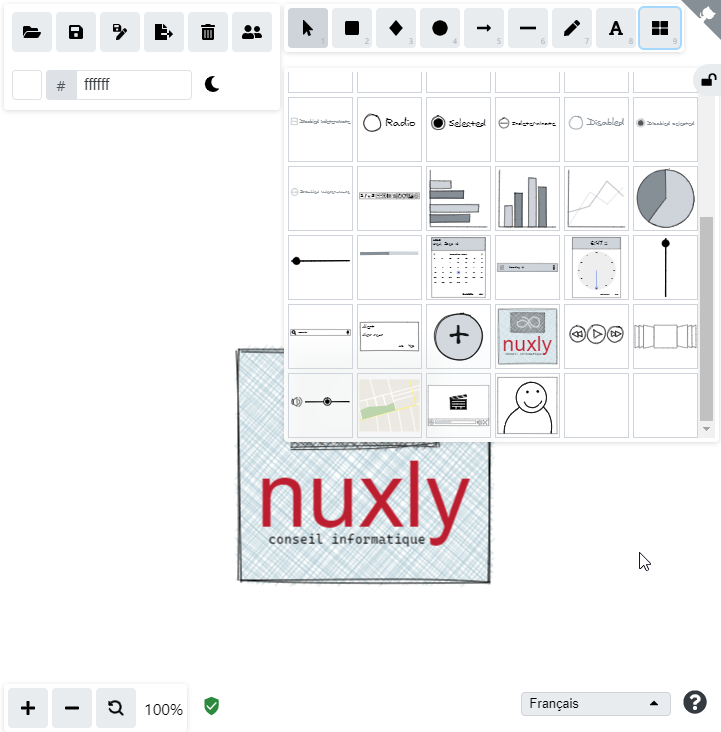Add the smiley person avatar library item
This screenshot has width=721, height=732.
(527, 406)
